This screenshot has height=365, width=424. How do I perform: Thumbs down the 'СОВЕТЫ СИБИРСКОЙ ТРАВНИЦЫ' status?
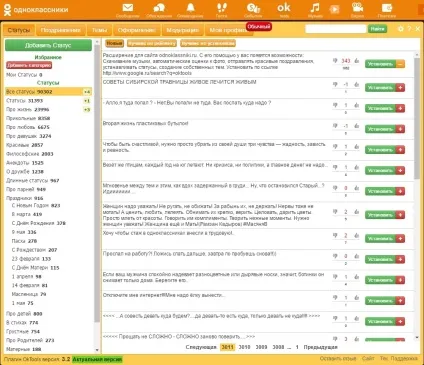tap(335, 85)
